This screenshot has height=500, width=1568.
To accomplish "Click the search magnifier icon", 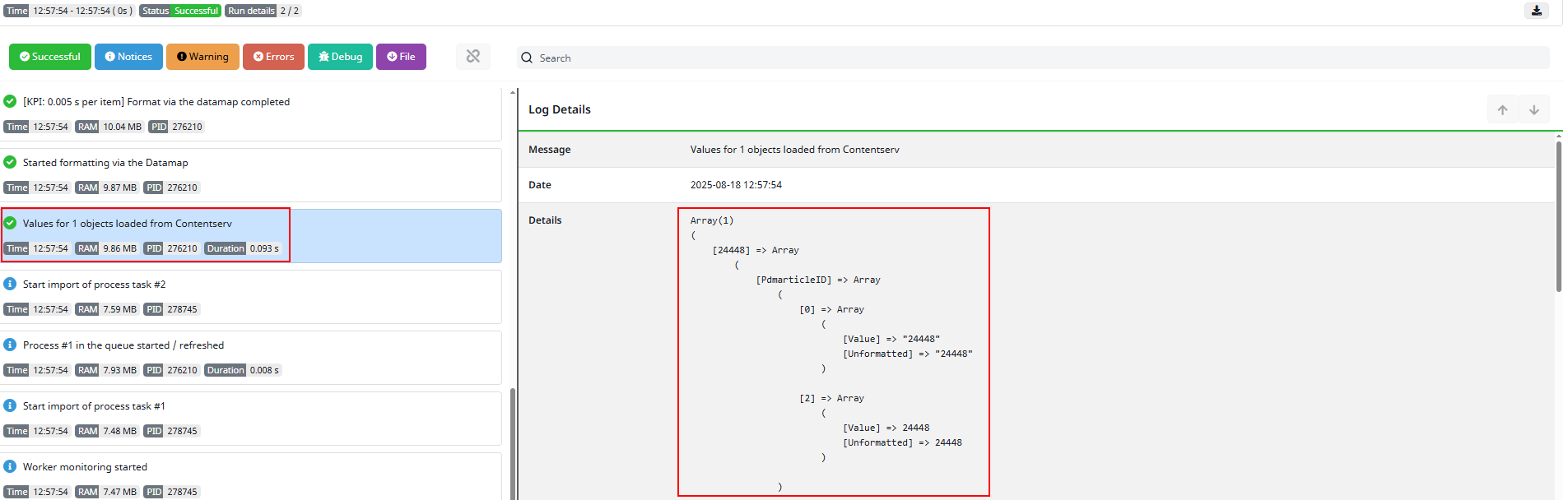I will (527, 58).
